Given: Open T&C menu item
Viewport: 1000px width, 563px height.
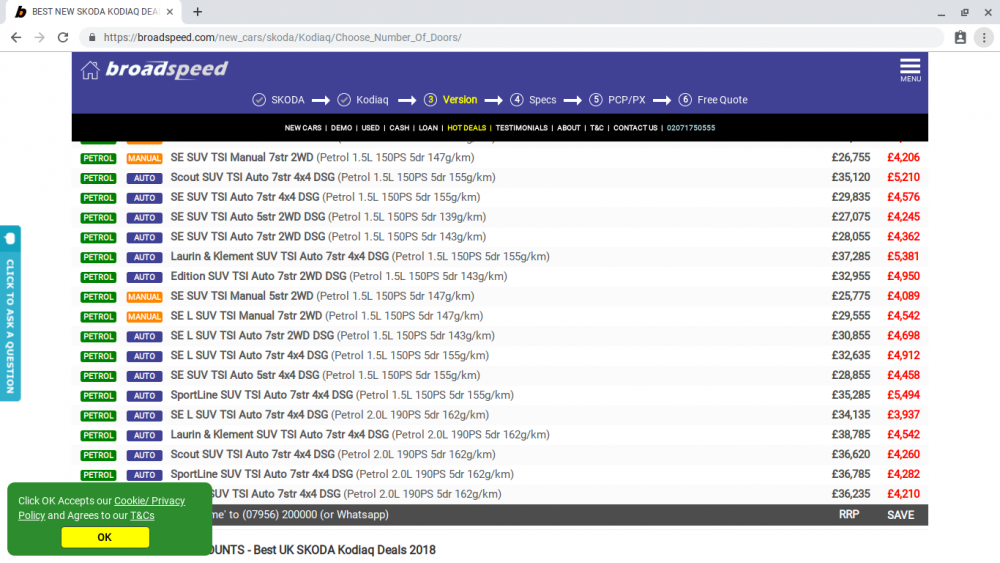Looking at the screenshot, I should 596,128.
